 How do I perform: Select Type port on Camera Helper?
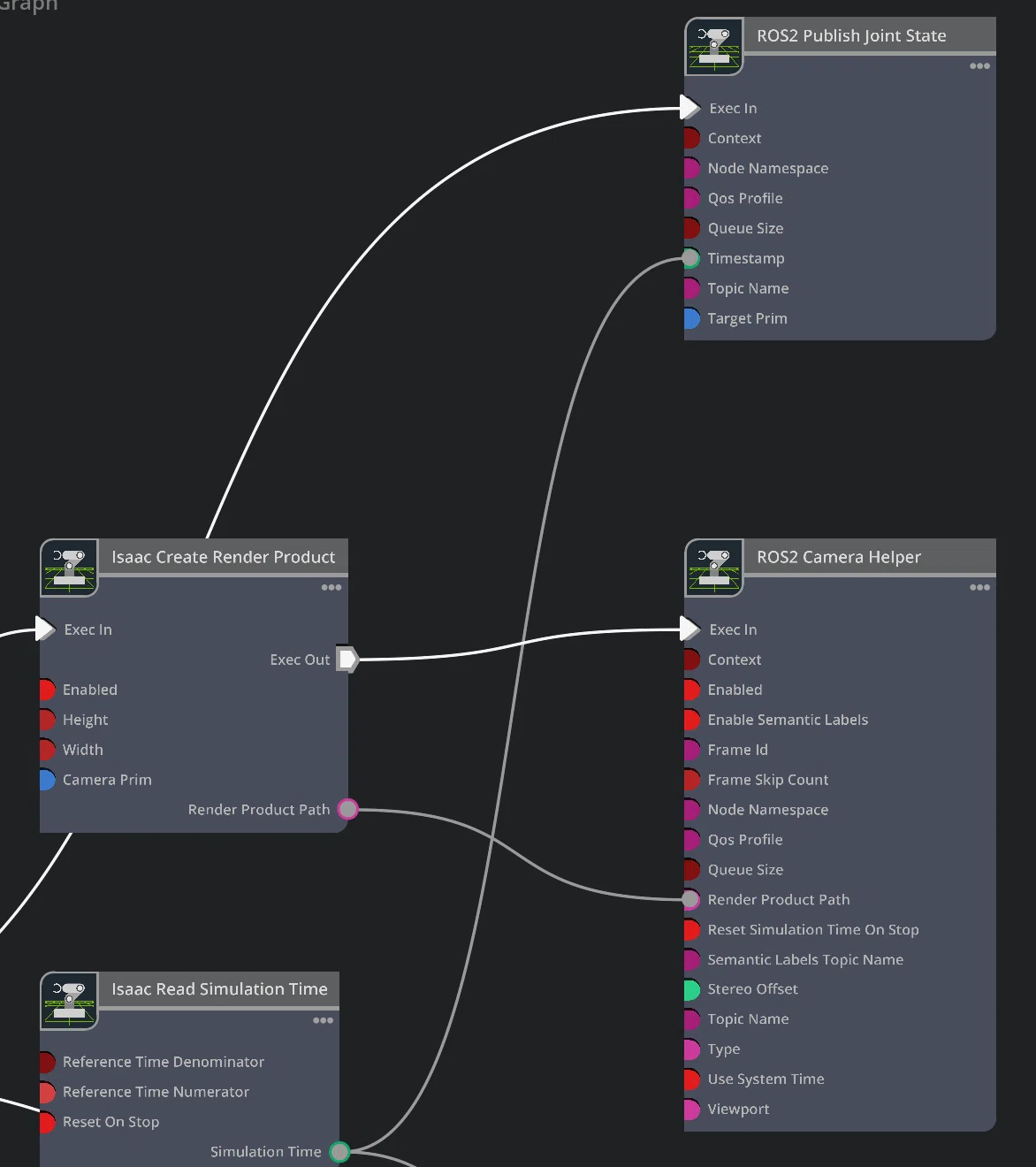(x=692, y=1049)
